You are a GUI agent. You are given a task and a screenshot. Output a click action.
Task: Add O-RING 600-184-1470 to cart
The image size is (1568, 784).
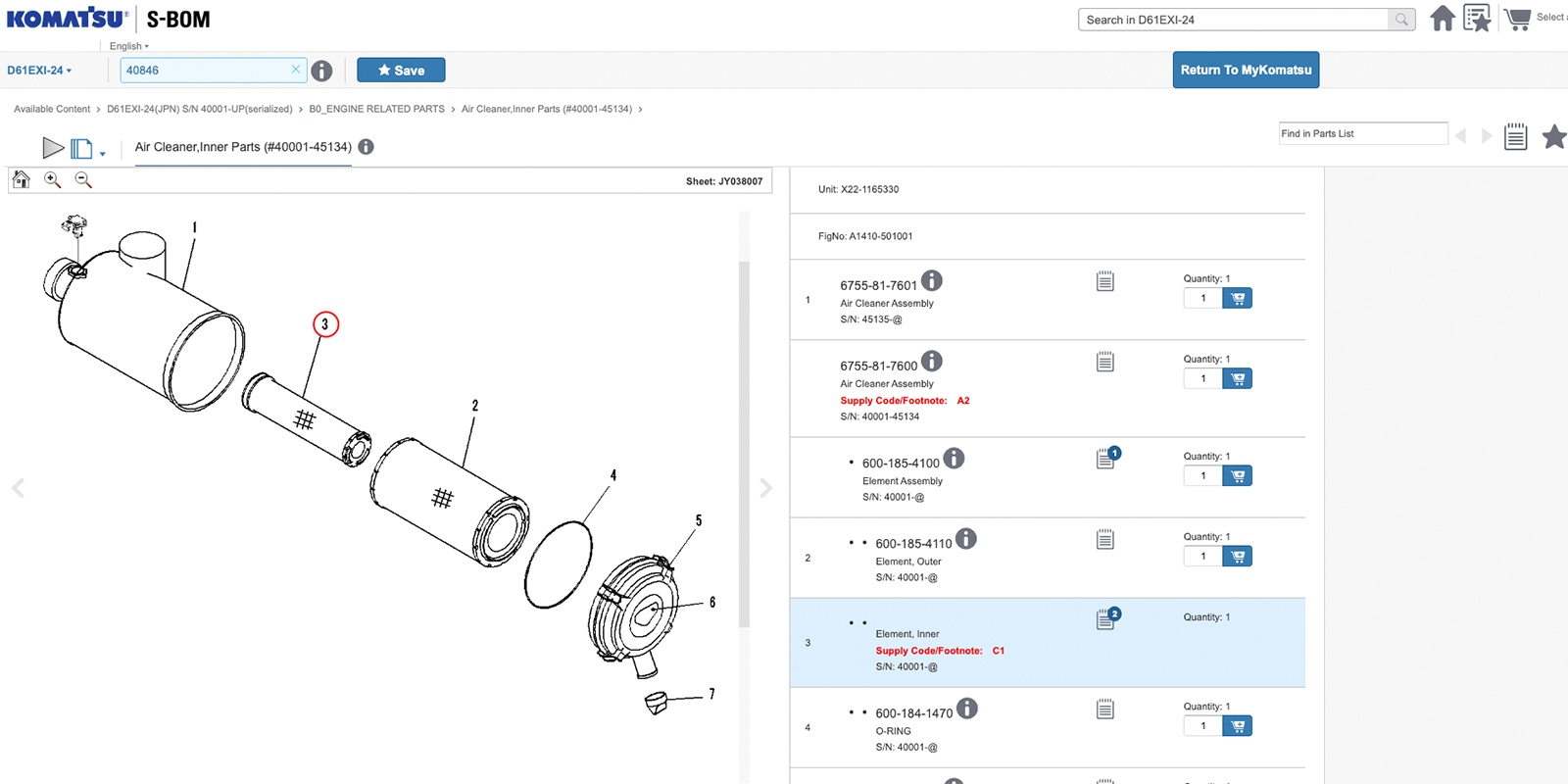[1238, 726]
